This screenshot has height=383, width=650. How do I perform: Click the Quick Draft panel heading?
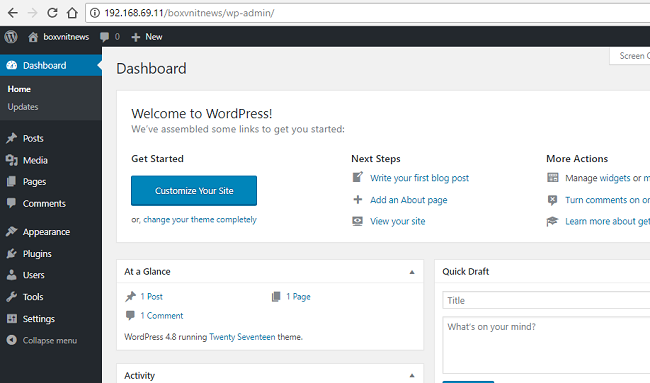click(466, 271)
